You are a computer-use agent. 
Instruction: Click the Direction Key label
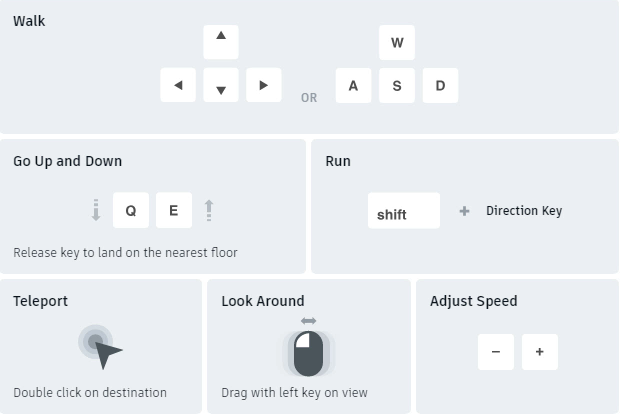coord(524,211)
